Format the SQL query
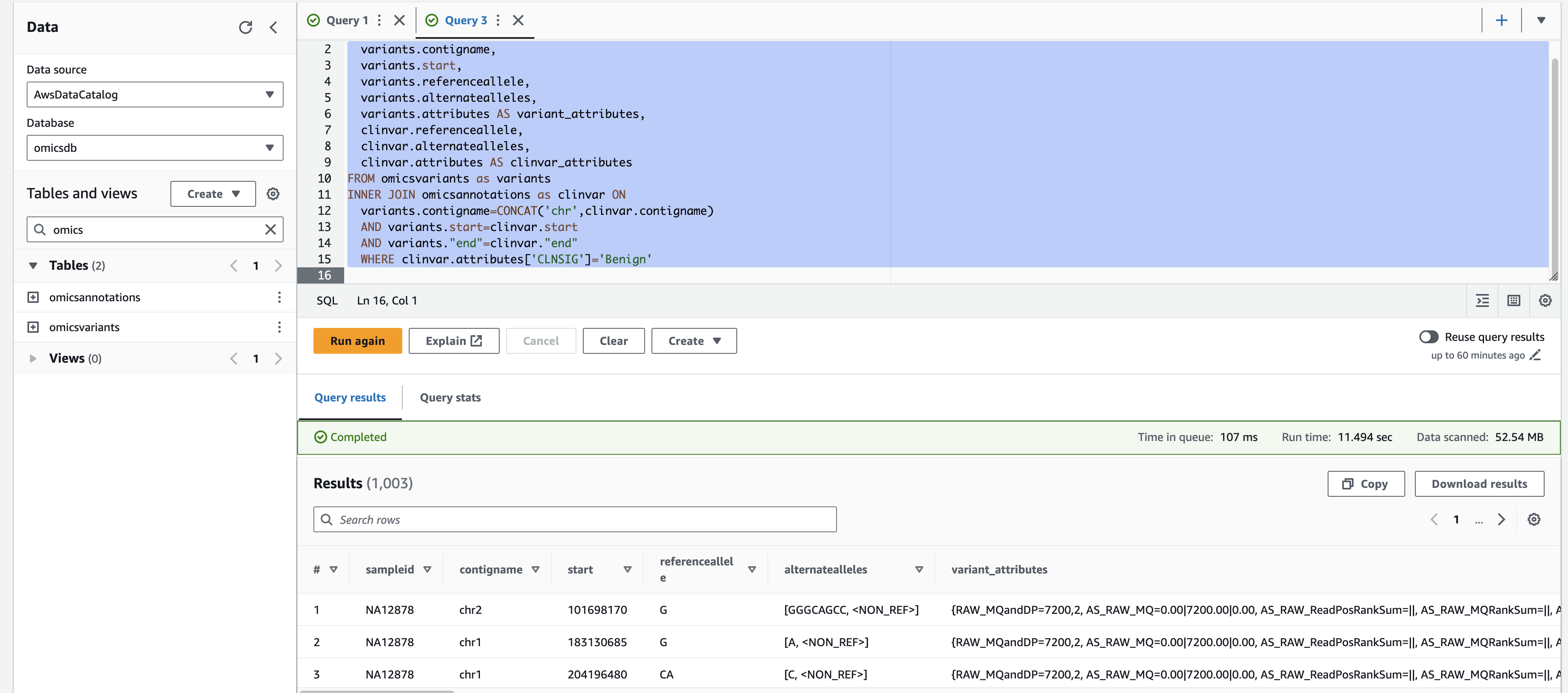This screenshot has width=1568, height=693. 1482,300
